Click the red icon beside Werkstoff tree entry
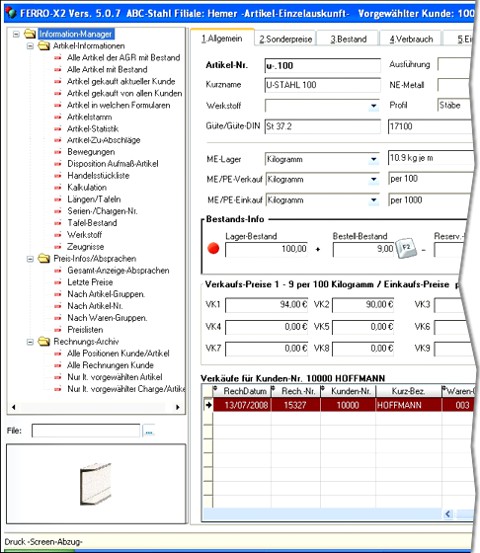This screenshot has width=480, height=553. [x=58, y=235]
